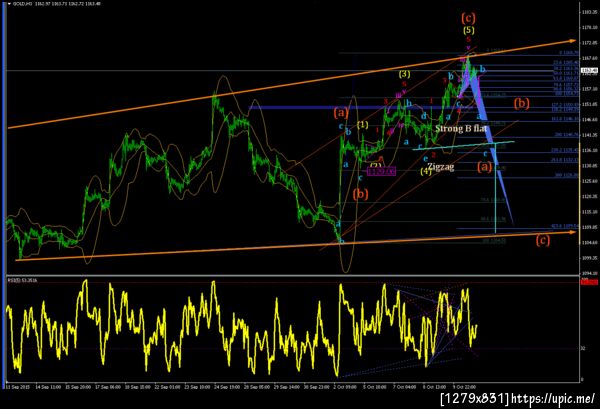Click the current price marker 1162.48 on price axis
Screen dimensions: 600x409
589,70
